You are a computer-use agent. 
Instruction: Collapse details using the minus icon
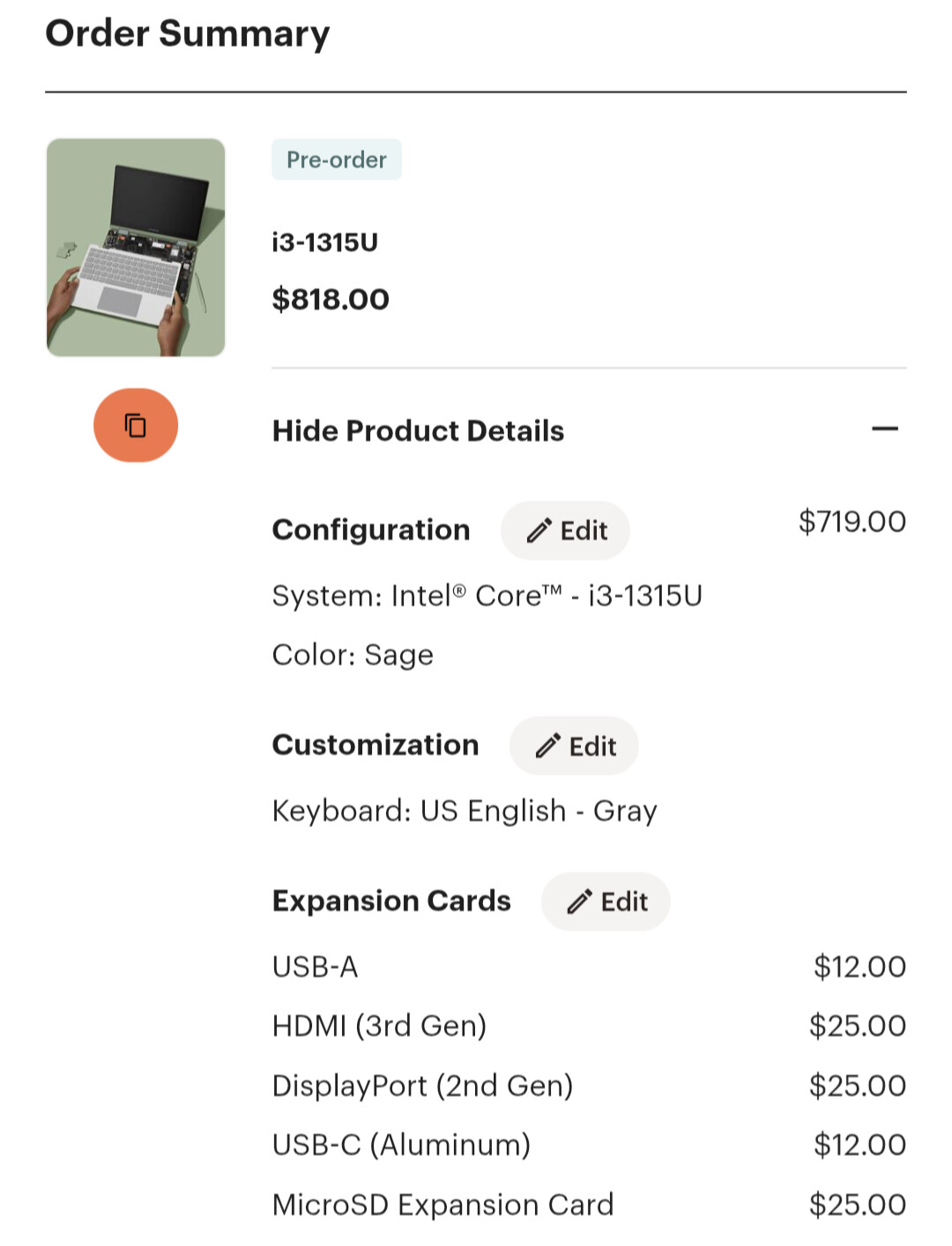(x=884, y=429)
